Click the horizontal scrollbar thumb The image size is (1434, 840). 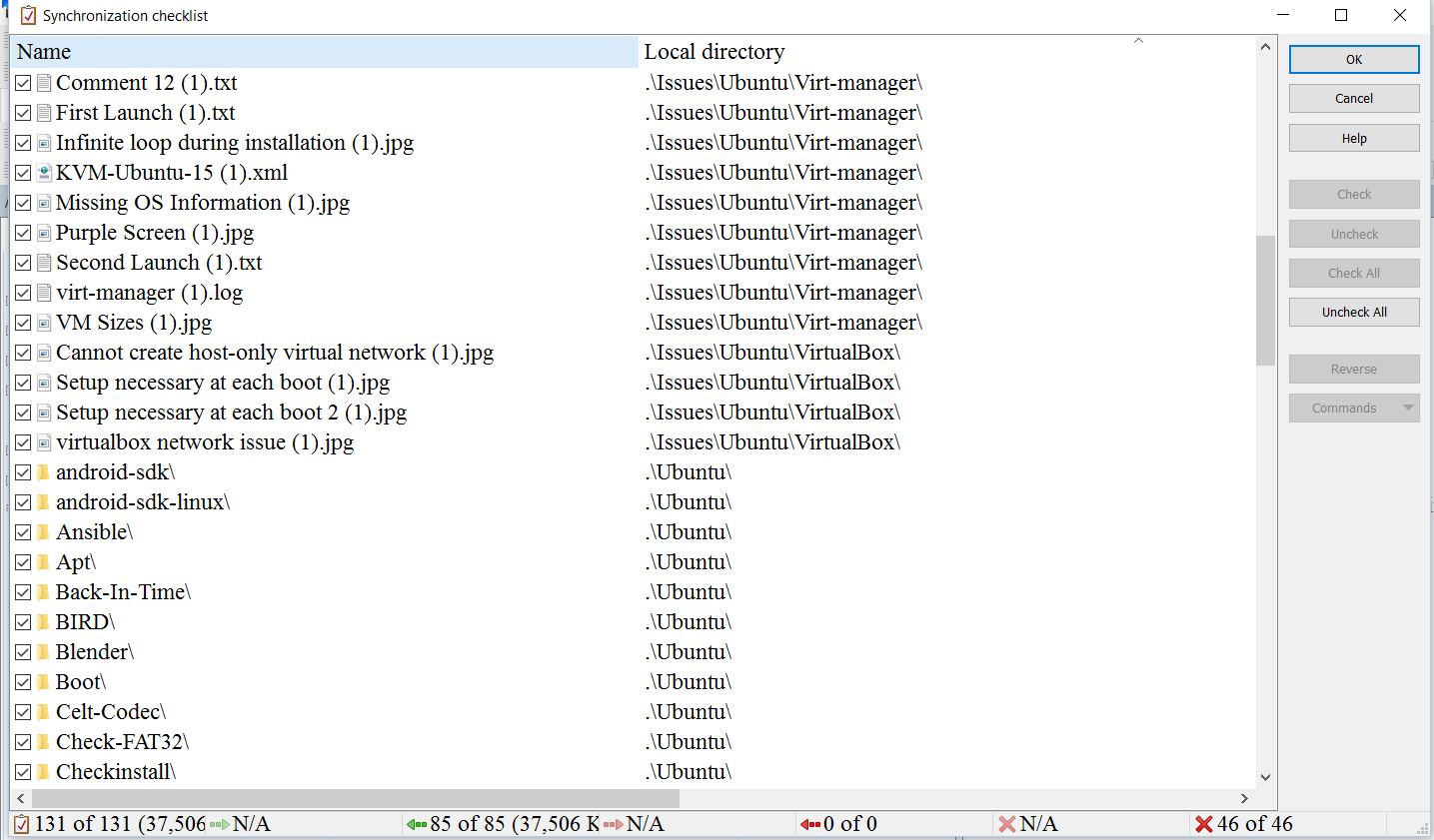click(355, 799)
